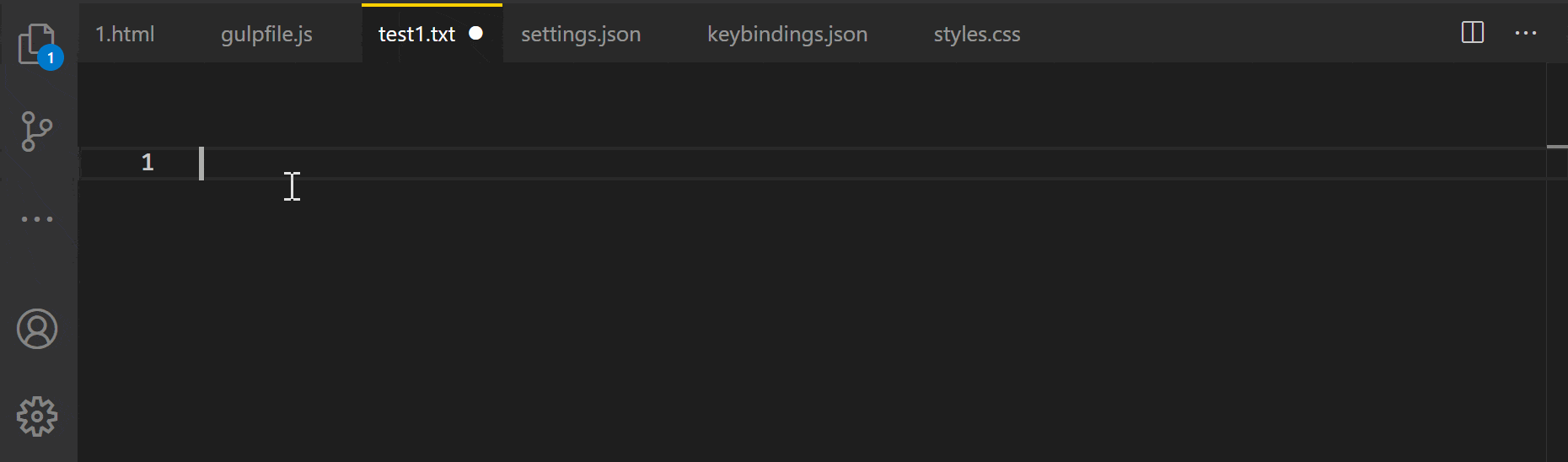Show additional views via activity bar ellipsis
The width and height of the screenshot is (1568, 462).
point(37,219)
